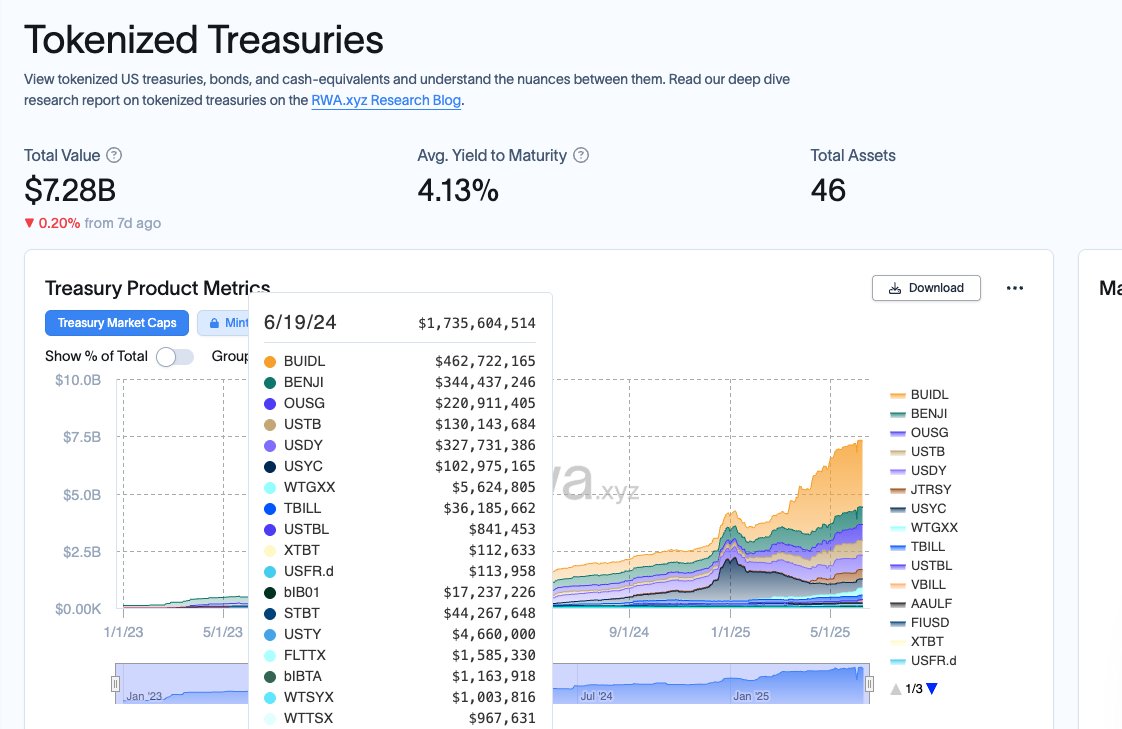Toggle USTB series in chart legend
The width and height of the screenshot is (1122, 729).
(x=917, y=451)
